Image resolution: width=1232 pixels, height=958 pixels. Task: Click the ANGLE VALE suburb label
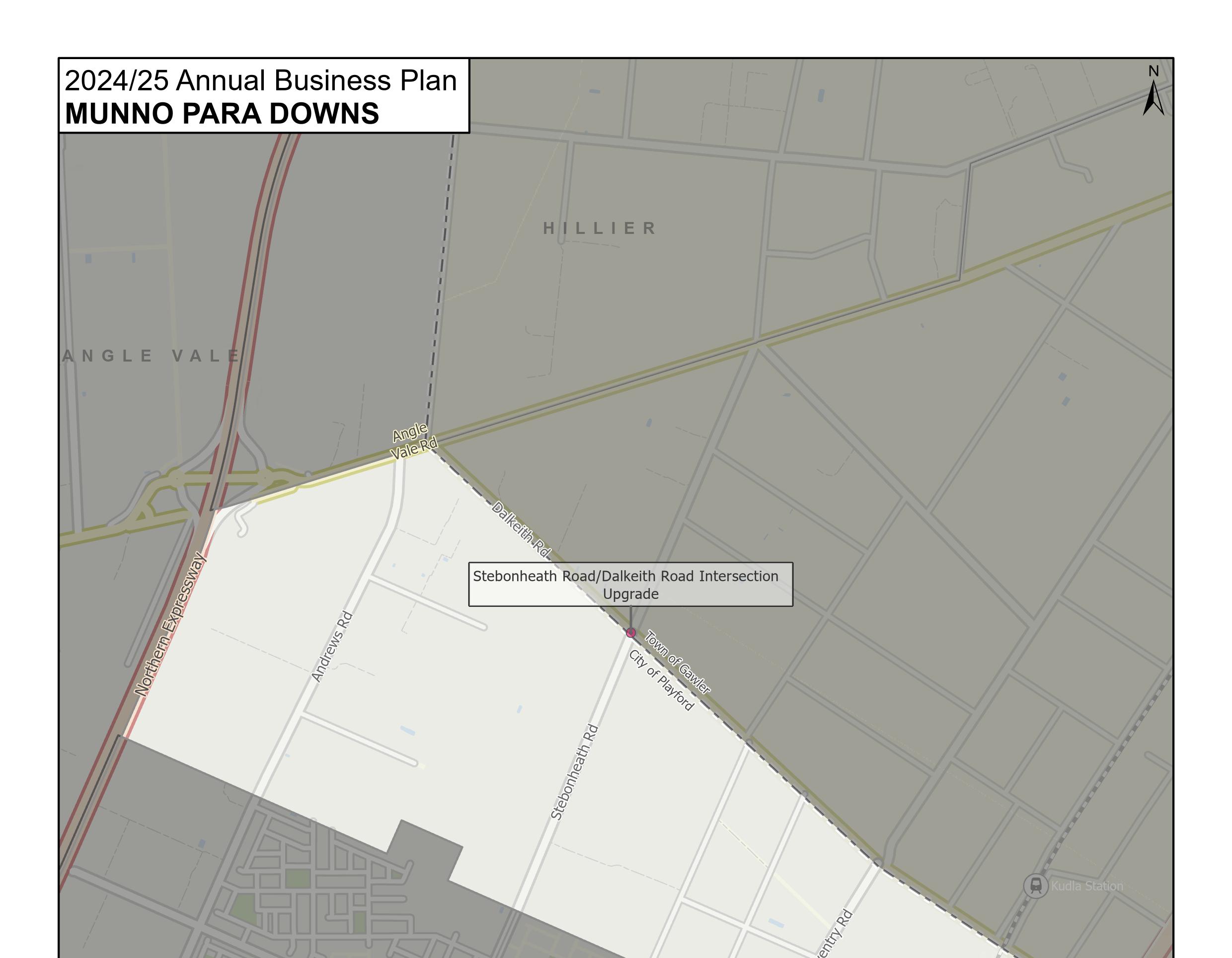[151, 356]
